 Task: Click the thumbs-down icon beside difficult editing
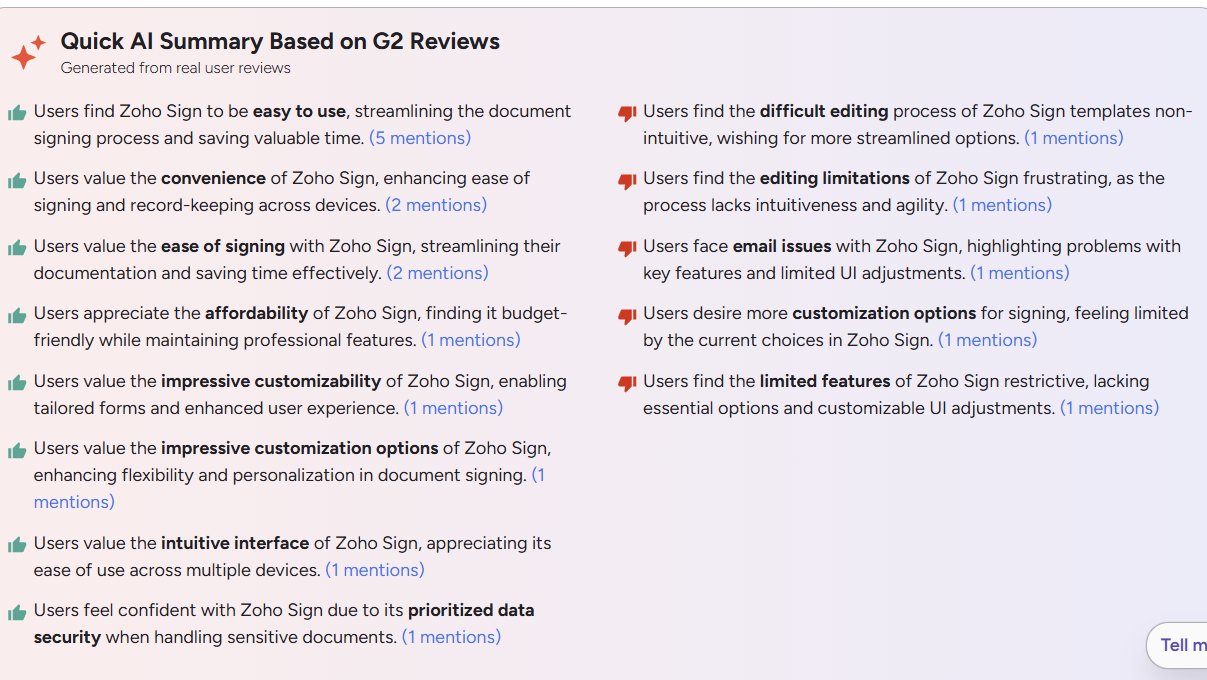coord(627,112)
